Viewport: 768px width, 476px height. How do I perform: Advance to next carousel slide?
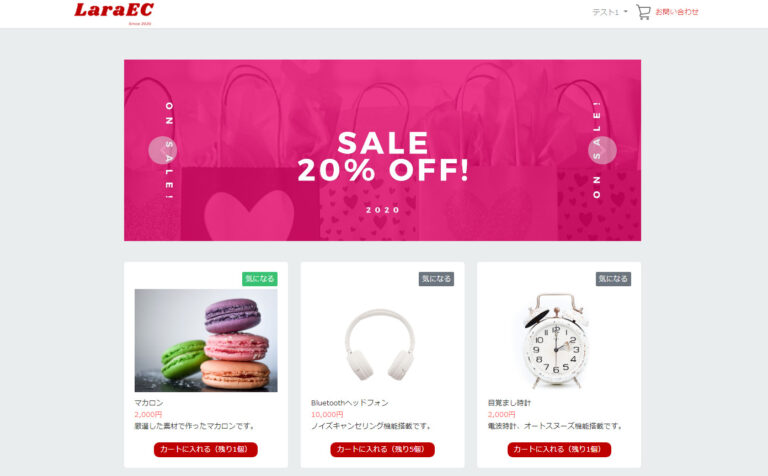pos(602,150)
